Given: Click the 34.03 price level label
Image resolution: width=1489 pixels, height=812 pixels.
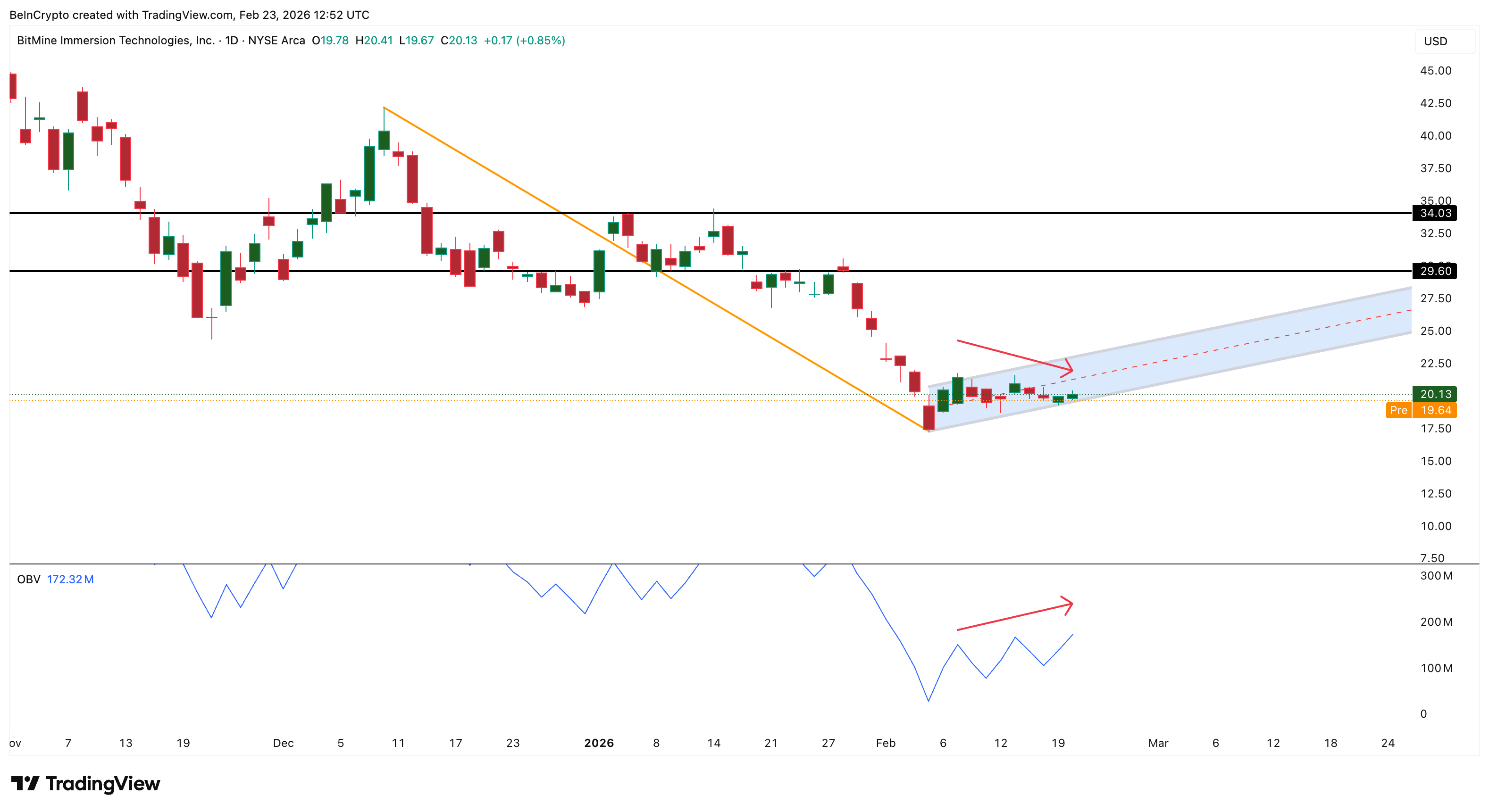Looking at the screenshot, I should pos(1435,213).
